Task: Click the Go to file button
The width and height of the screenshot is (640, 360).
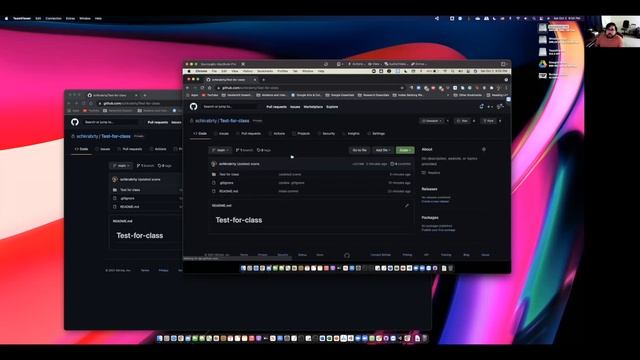Action: click(360, 150)
